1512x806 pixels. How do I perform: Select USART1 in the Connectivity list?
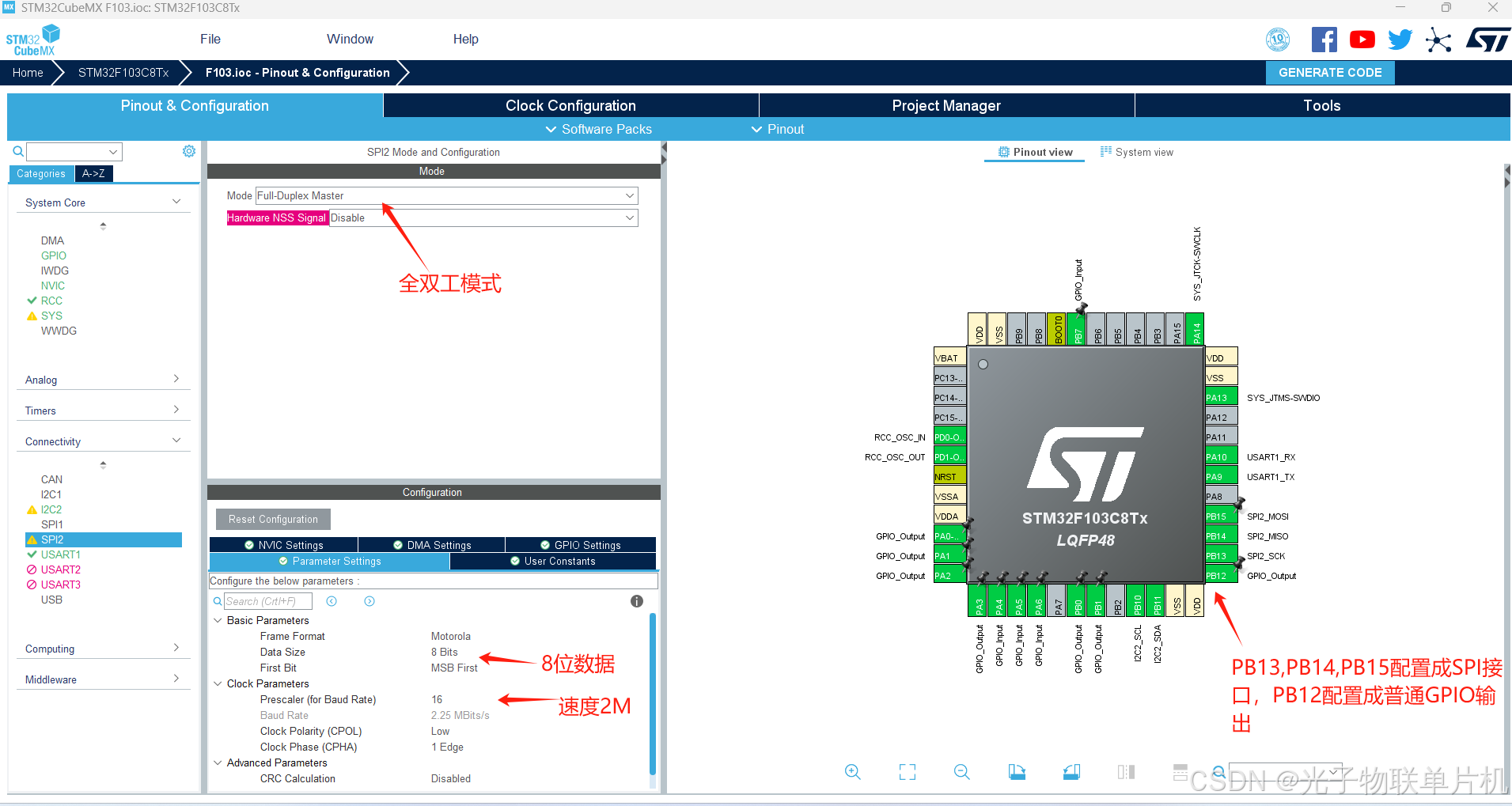click(61, 554)
